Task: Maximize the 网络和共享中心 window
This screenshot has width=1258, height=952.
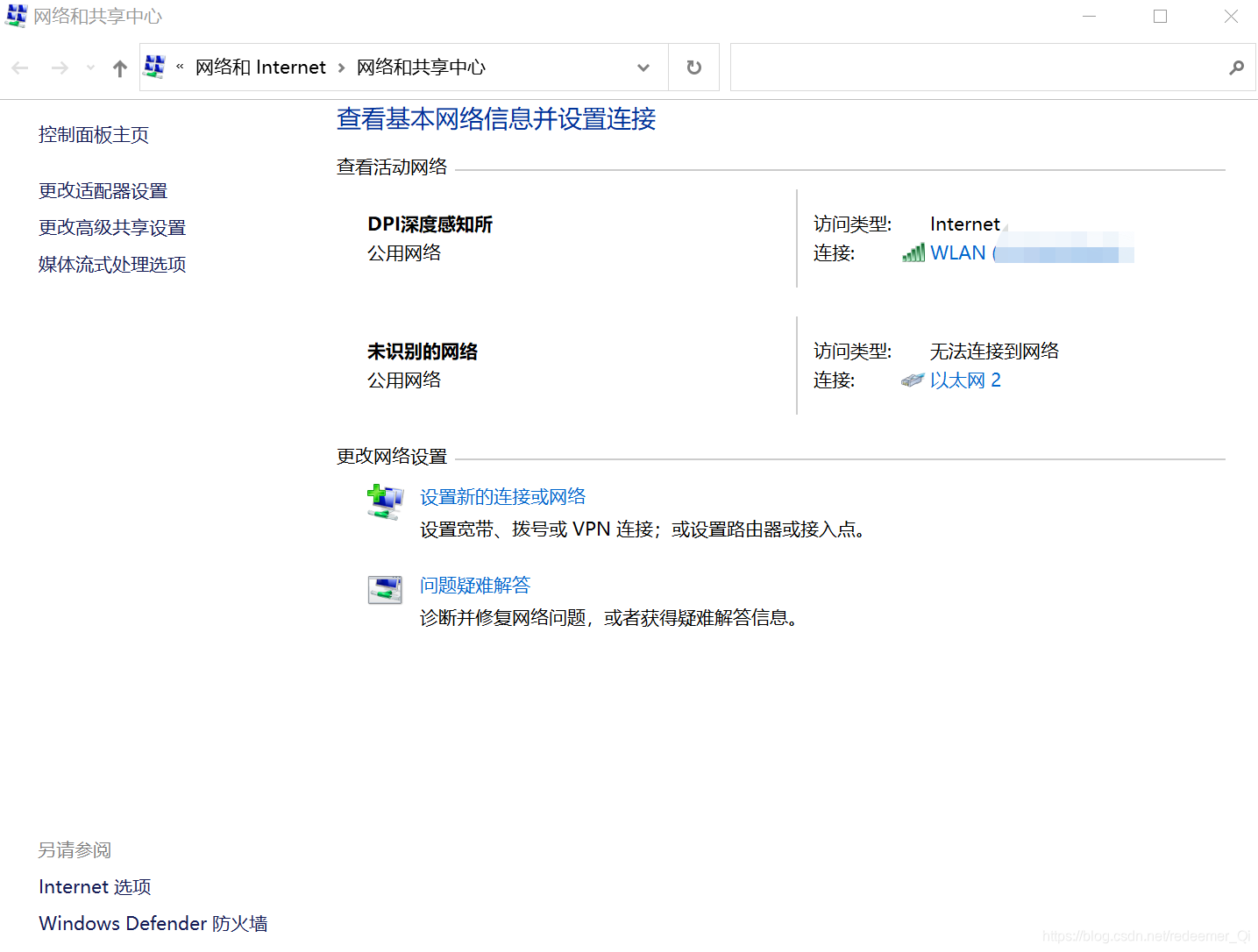Action: click(x=1160, y=17)
